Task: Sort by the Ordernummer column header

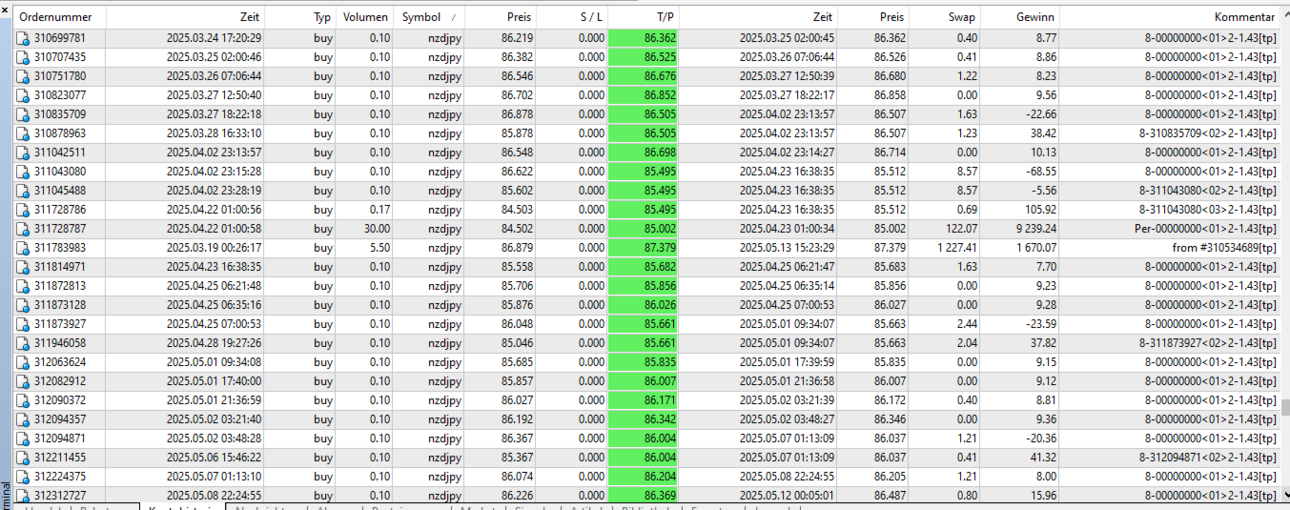Action: coord(59,17)
